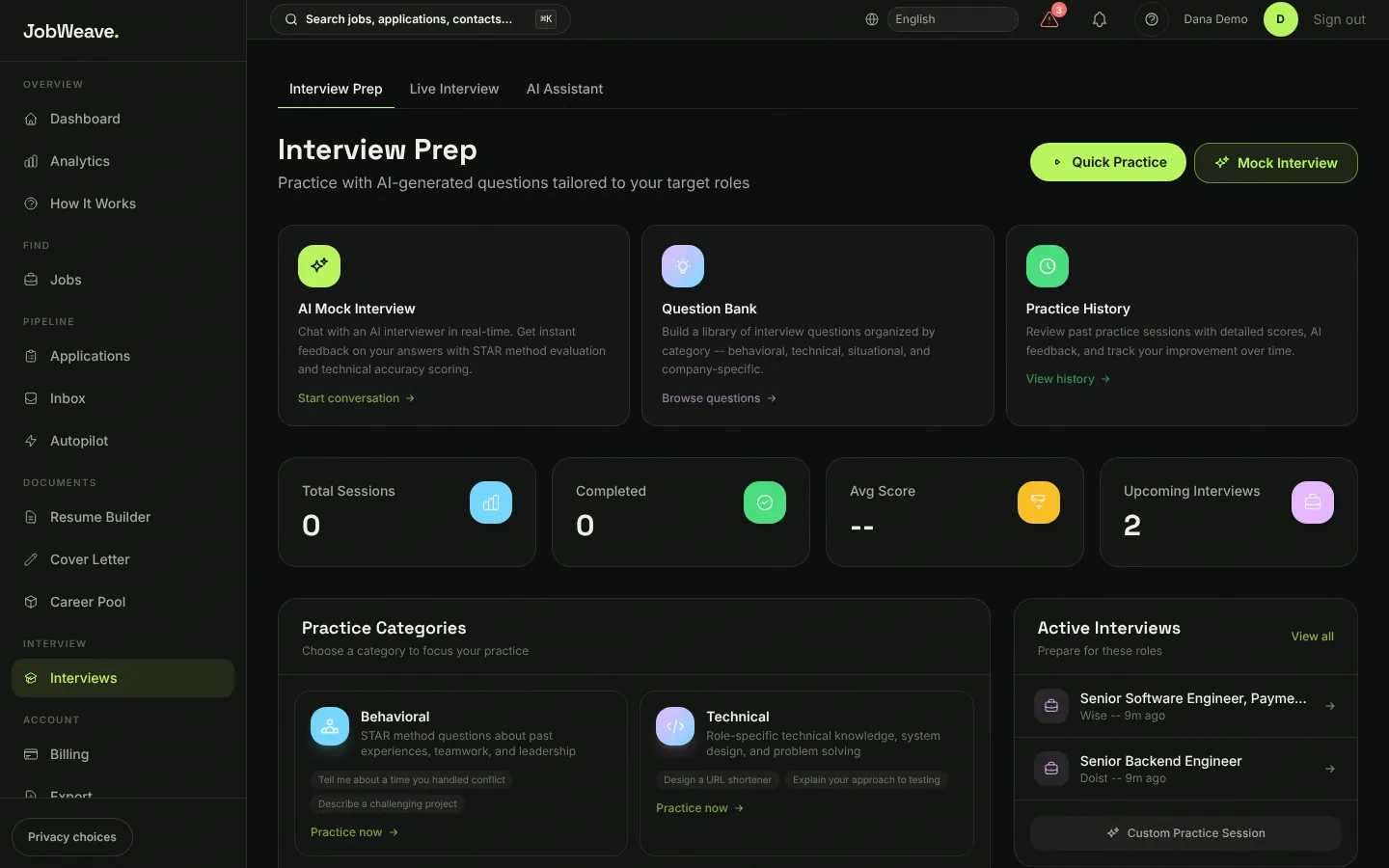Click the Custom Practice Session button

pos(1185,833)
